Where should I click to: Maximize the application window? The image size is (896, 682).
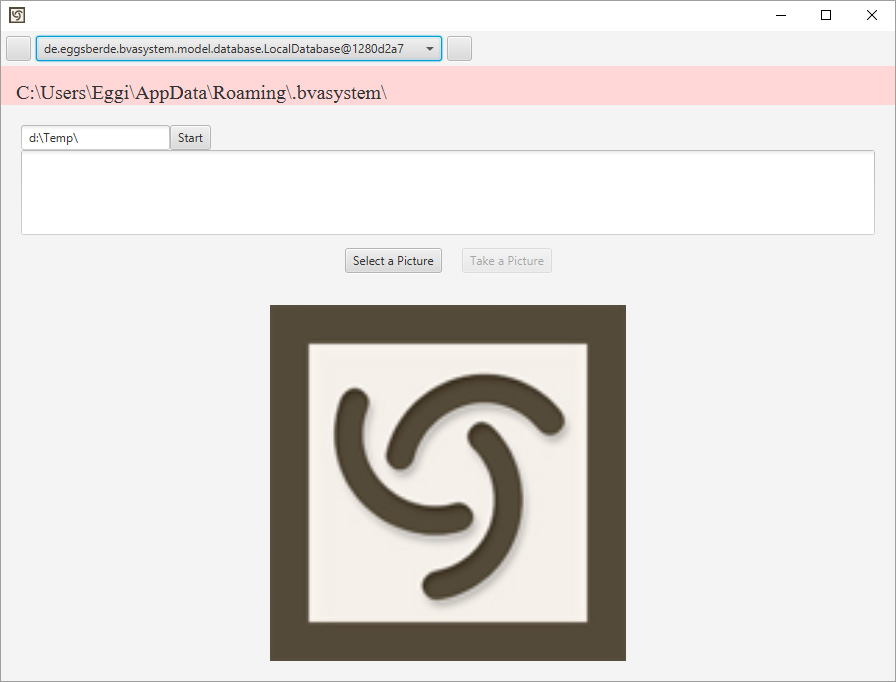[826, 15]
